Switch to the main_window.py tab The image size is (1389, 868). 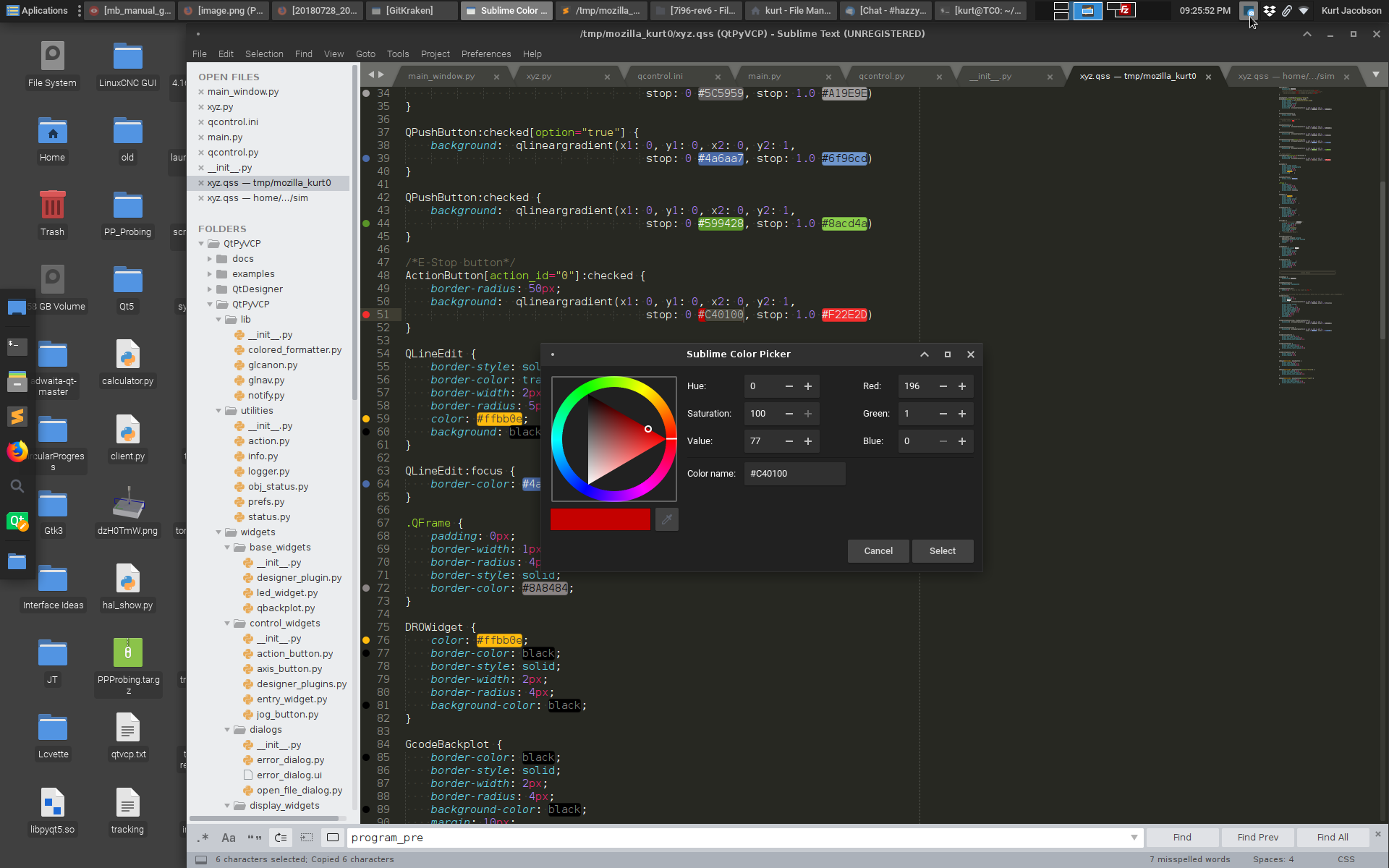441,77
